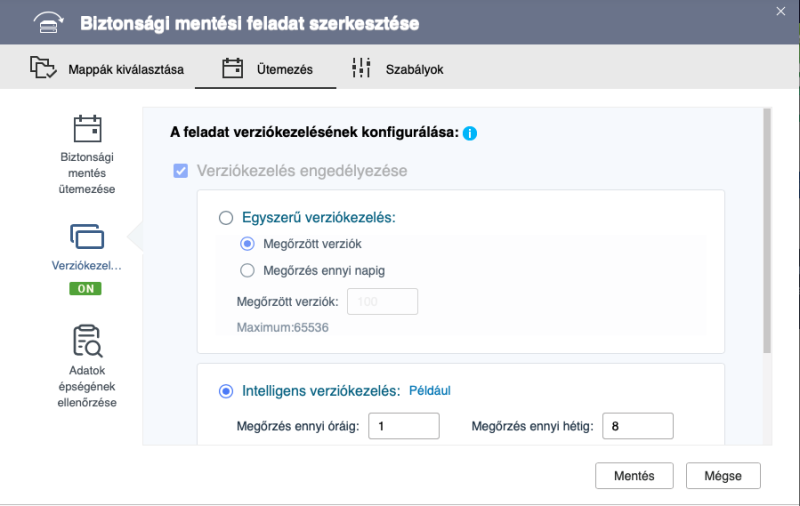
Task: Click the Mégse button
Action: click(723, 475)
